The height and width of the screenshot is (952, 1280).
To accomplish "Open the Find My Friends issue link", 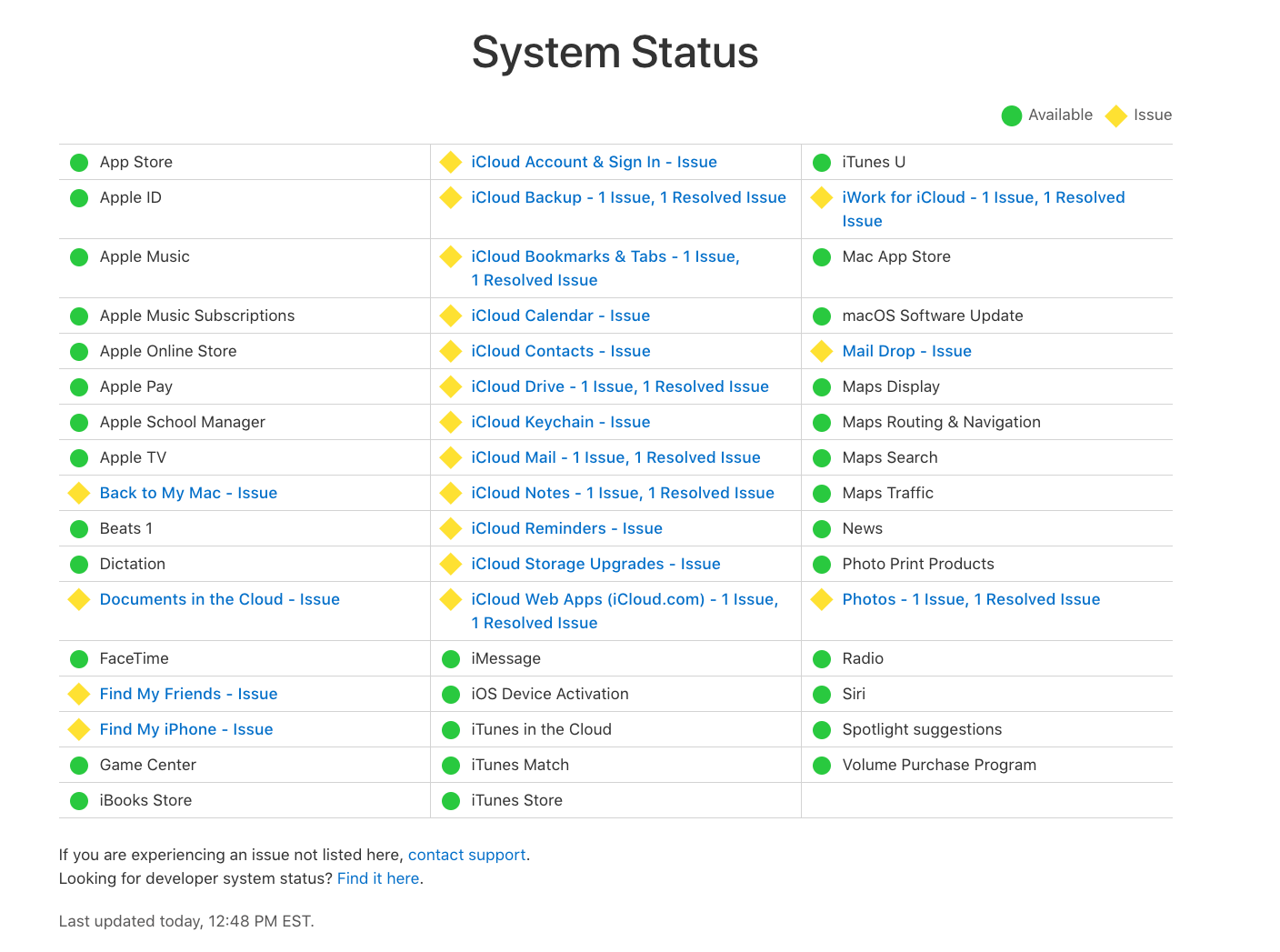I will point(188,694).
